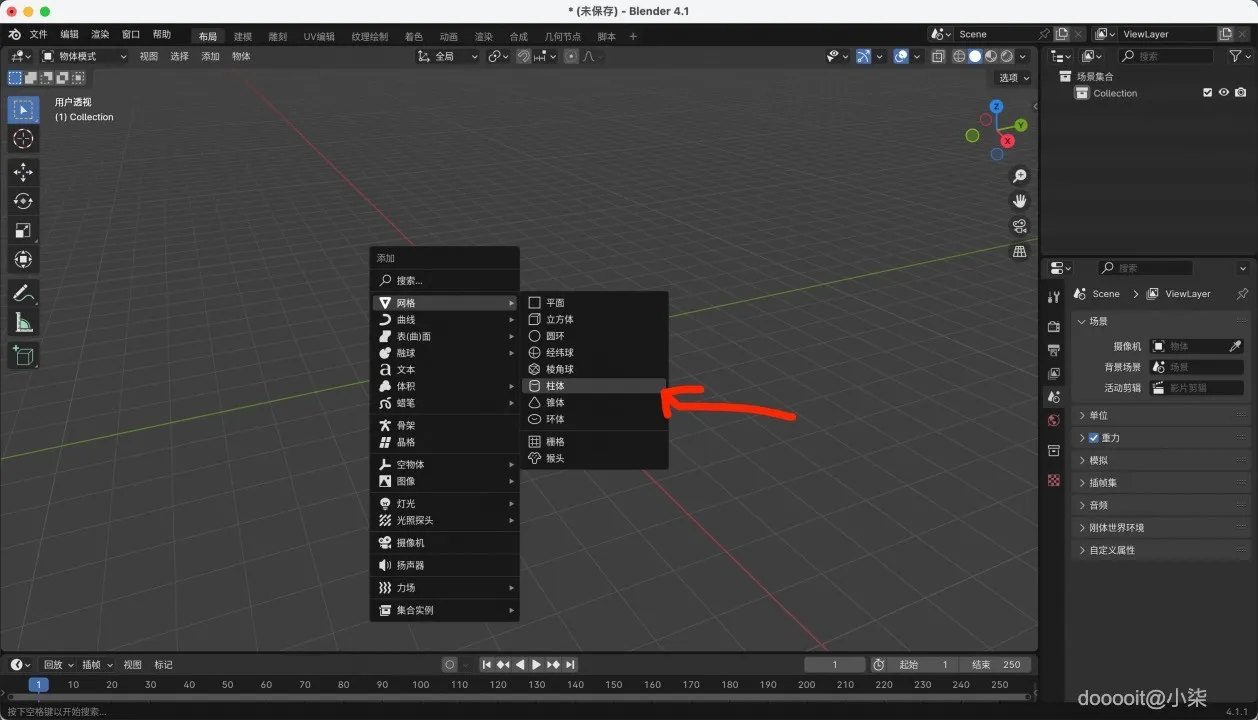Click the 添加 button in viewport header
1258x720 pixels.
pos(210,57)
